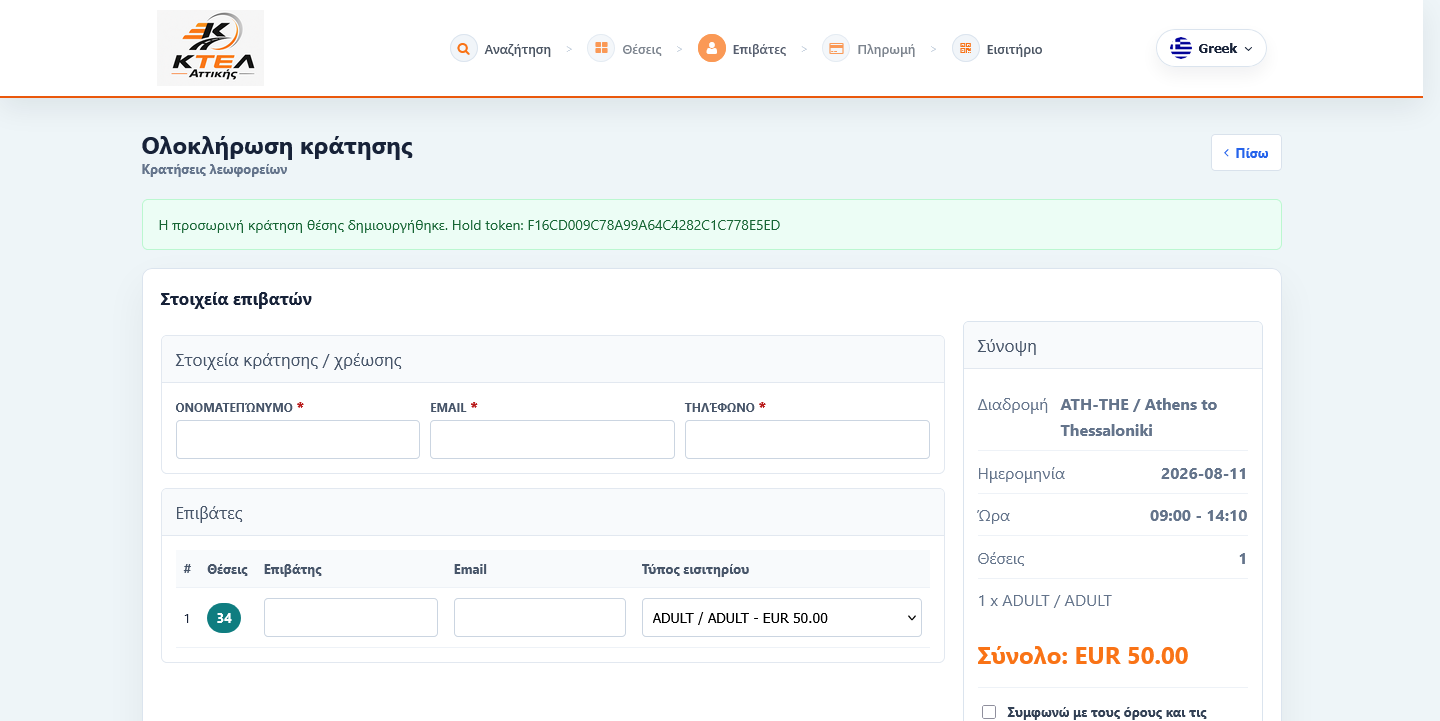Viewport: 1440px width, 721px height.
Task: Click the Σύνολο: EUR 50.00 total
Action: (1083, 656)
